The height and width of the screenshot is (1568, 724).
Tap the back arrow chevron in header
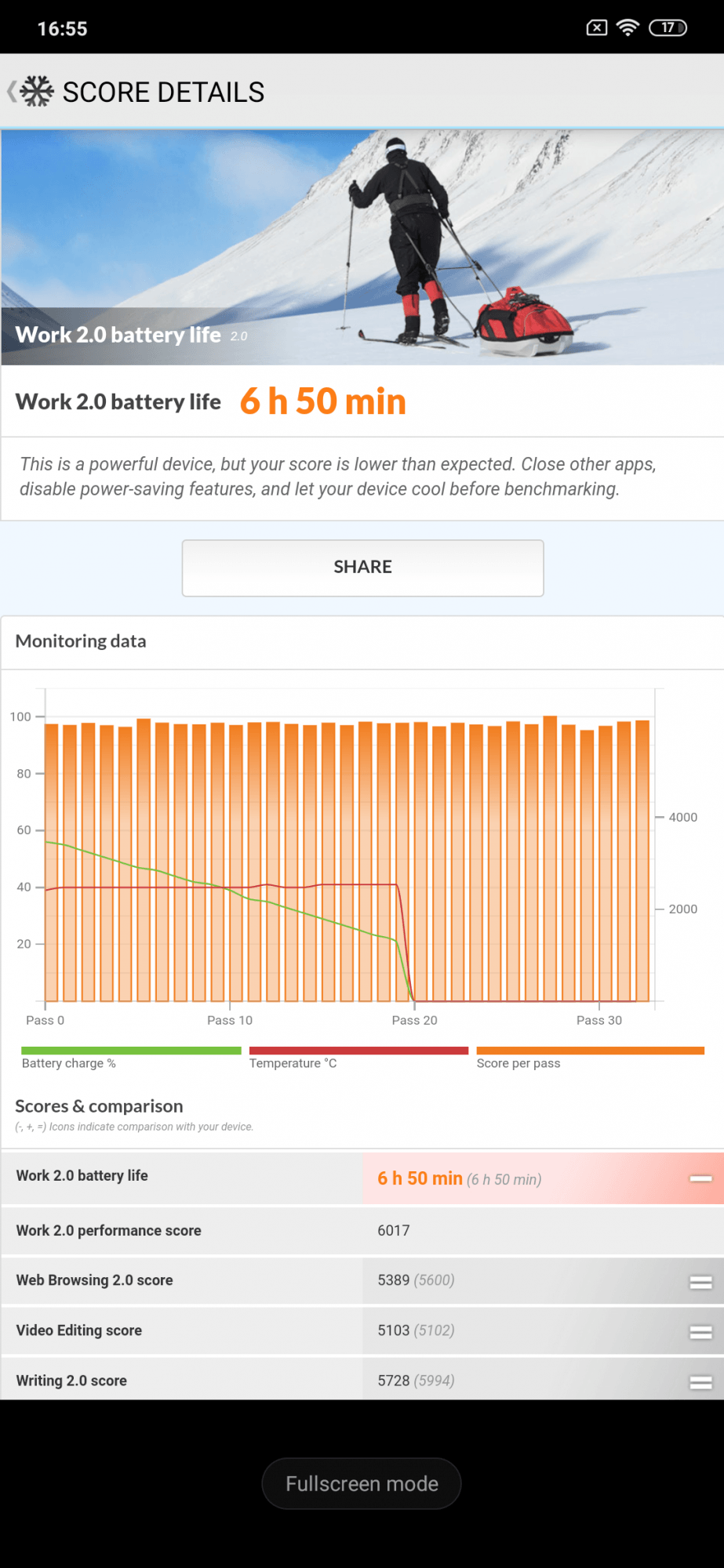[x=12, y=92]
